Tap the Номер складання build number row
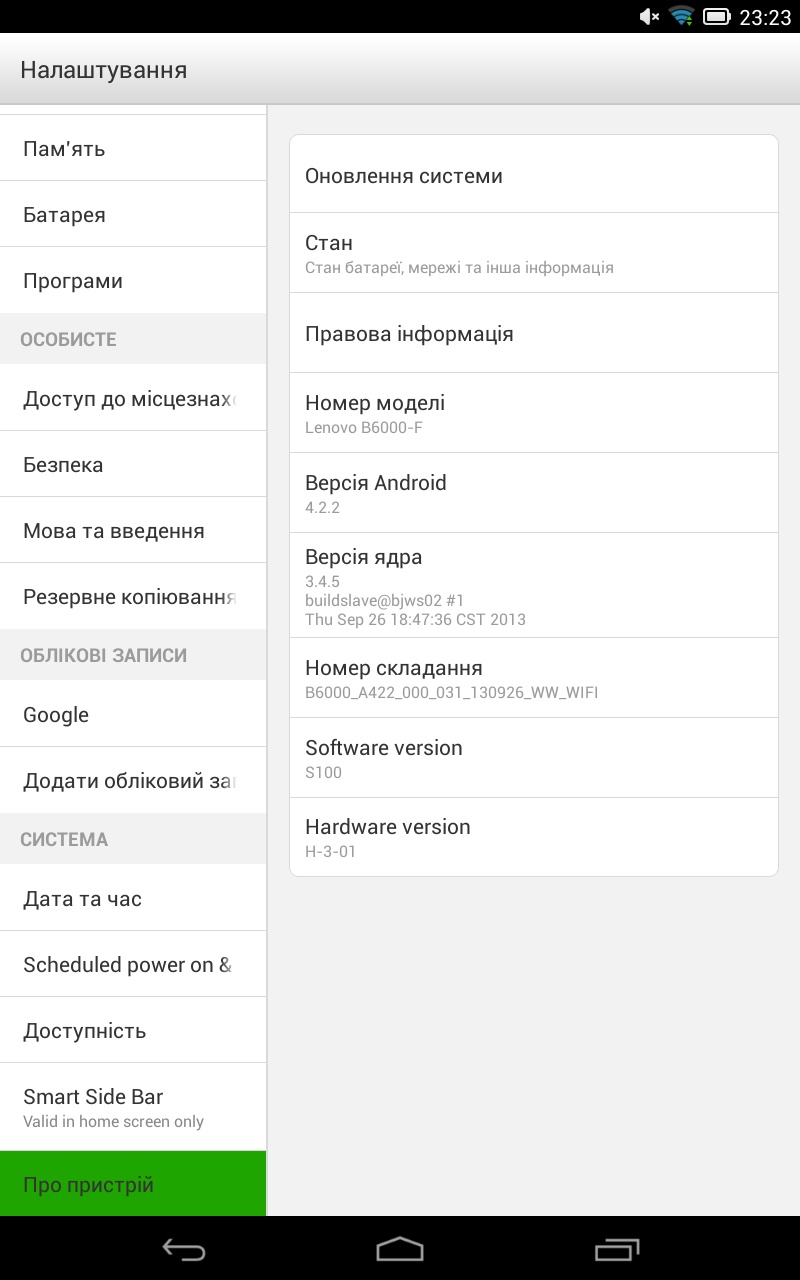 (x=534, y=678)
